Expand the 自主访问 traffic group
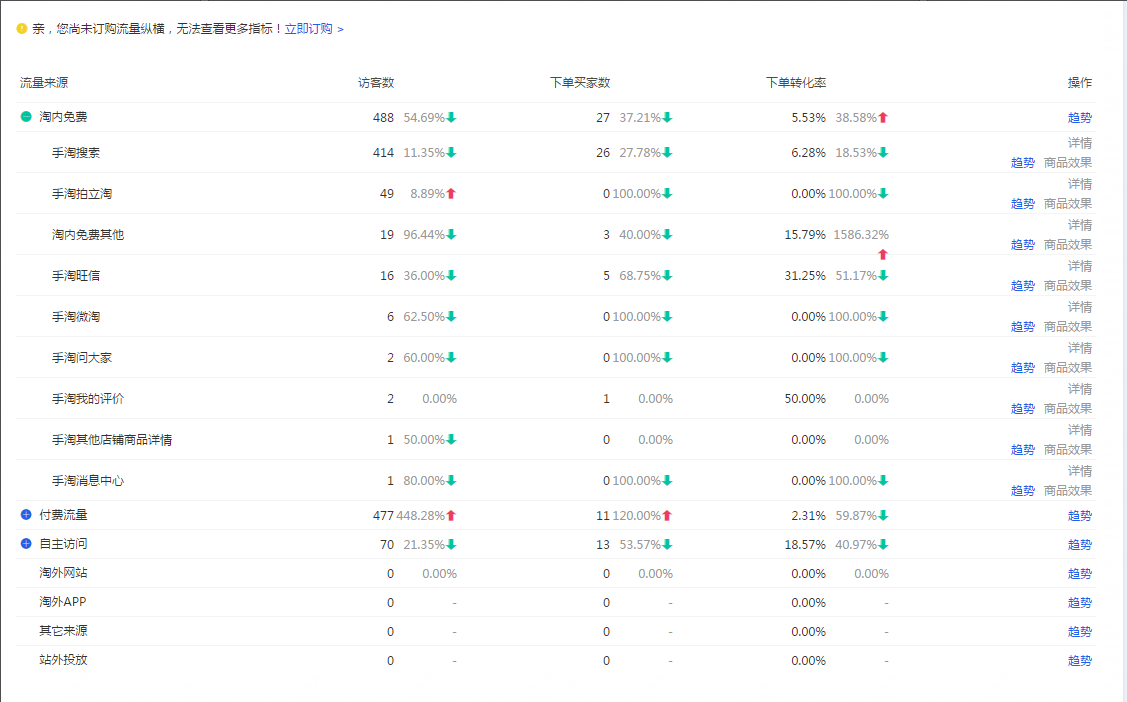 pos(26,543)
